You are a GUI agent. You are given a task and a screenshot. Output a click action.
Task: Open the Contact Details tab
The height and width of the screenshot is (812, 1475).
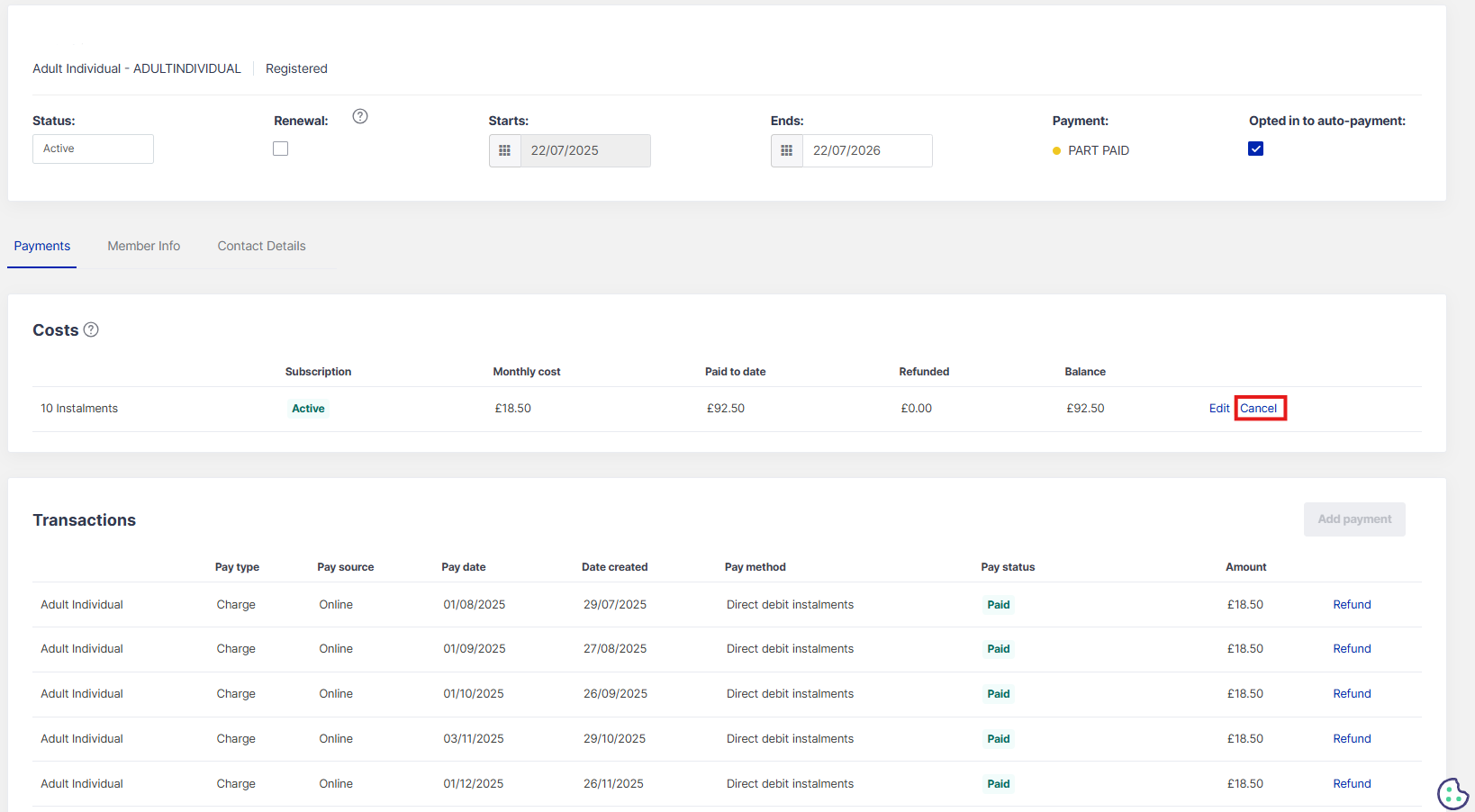261,246
